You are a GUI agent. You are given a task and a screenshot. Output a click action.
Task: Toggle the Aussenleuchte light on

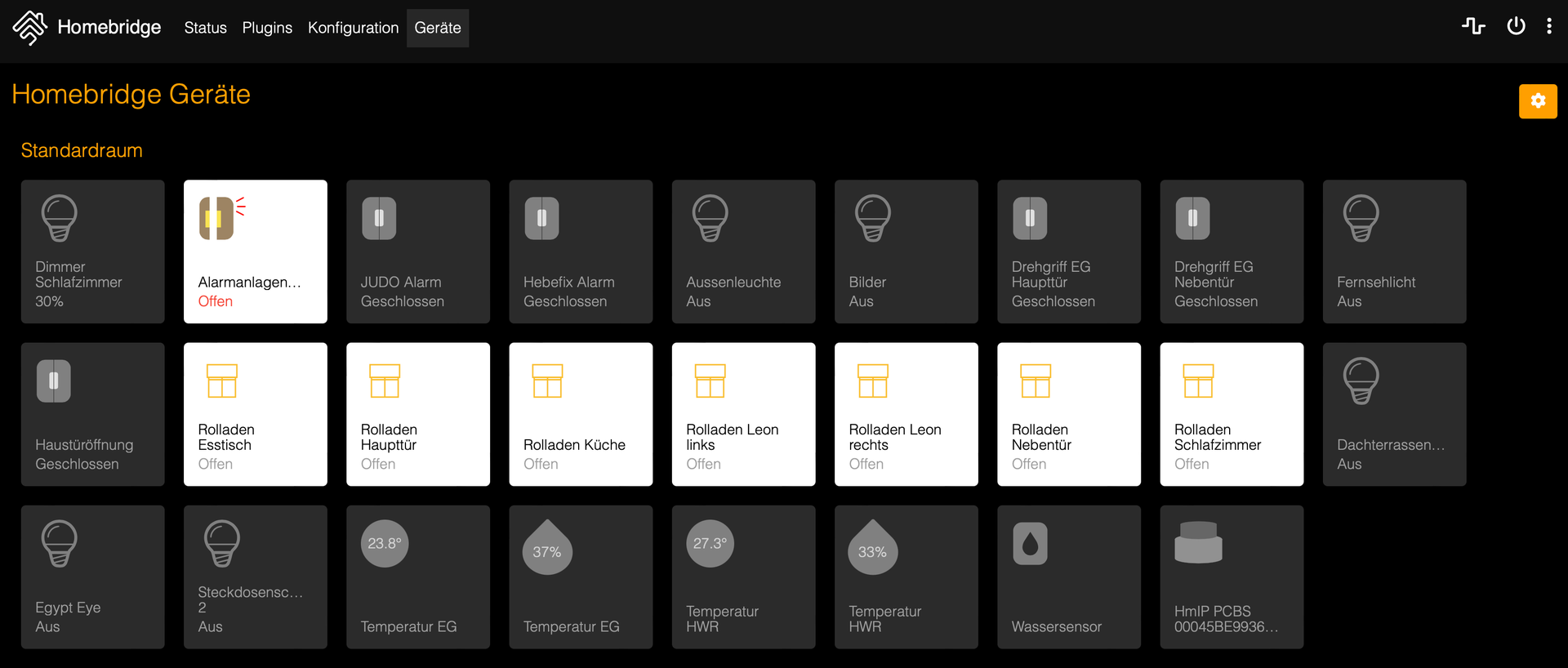coord(743,252)
